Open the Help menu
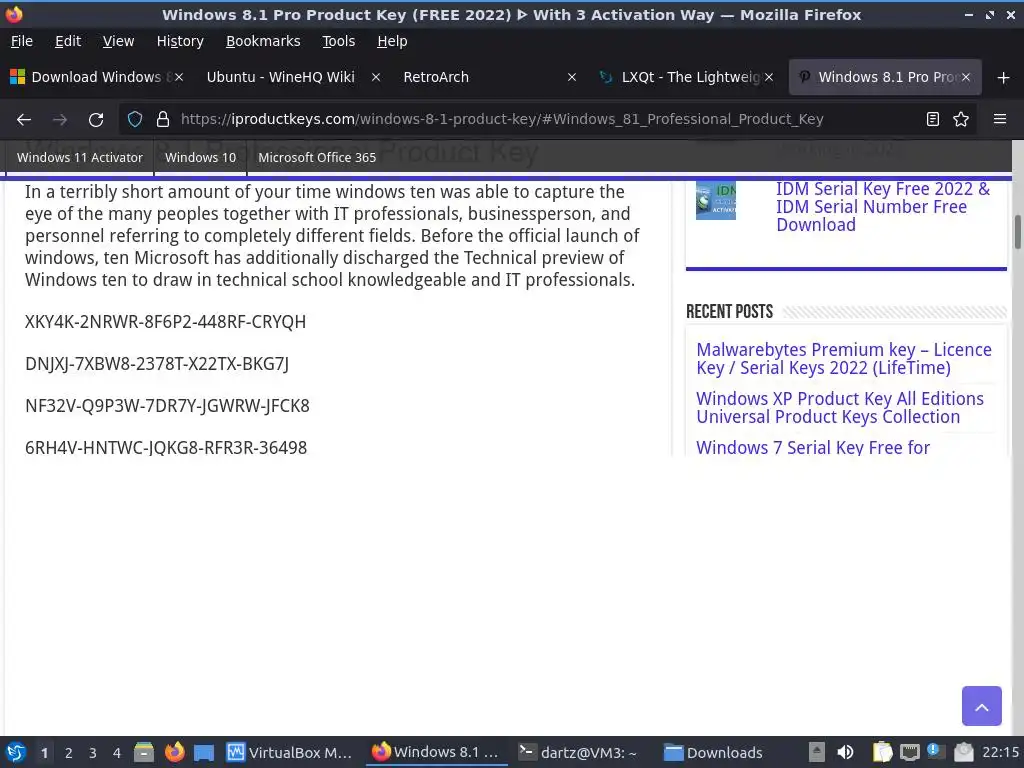1024x768 pixels. click(392, 41)
